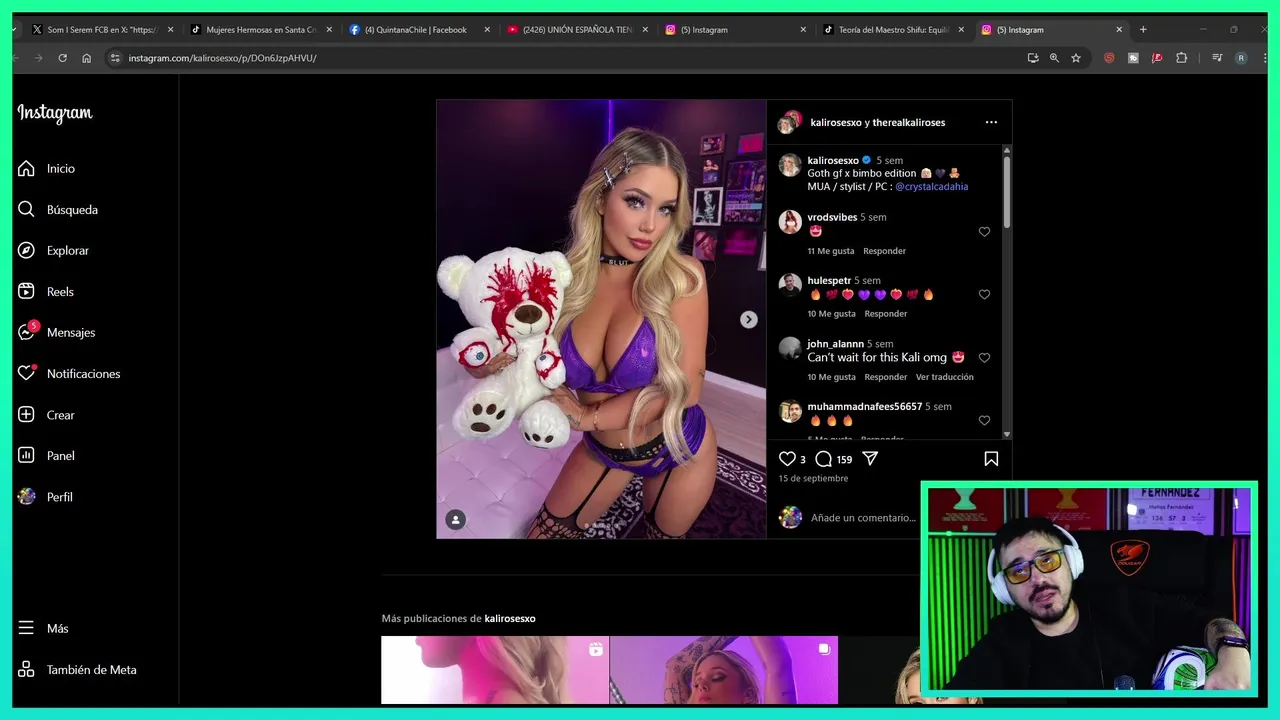Click the Instagram logo
The width and height of the screenshot is (1280, 720).
click(x=55, y=114)
